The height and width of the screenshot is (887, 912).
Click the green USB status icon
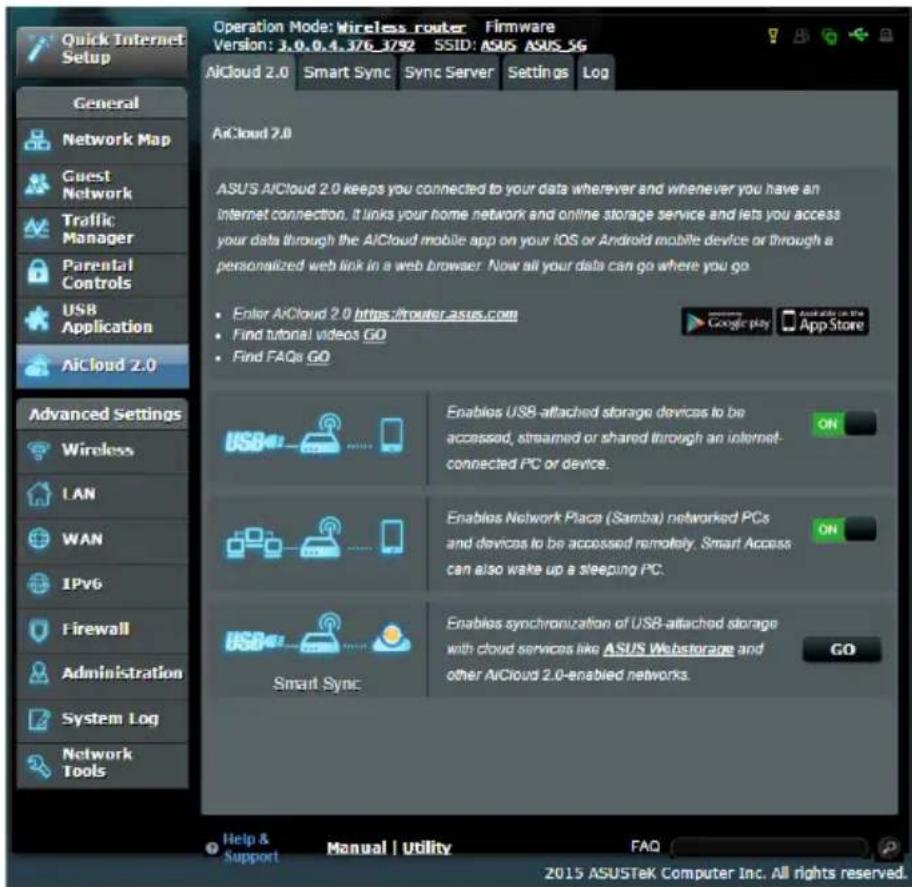(x=858, y=35)
